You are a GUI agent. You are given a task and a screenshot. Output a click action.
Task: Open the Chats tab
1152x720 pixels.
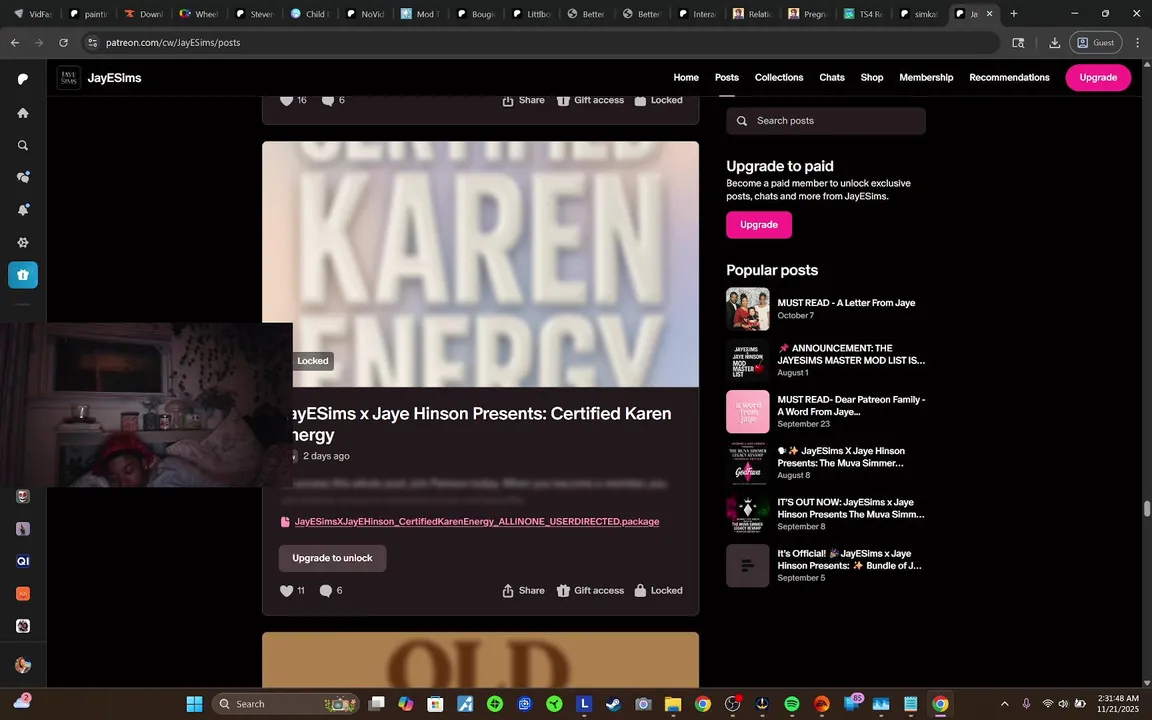point(832,77)
